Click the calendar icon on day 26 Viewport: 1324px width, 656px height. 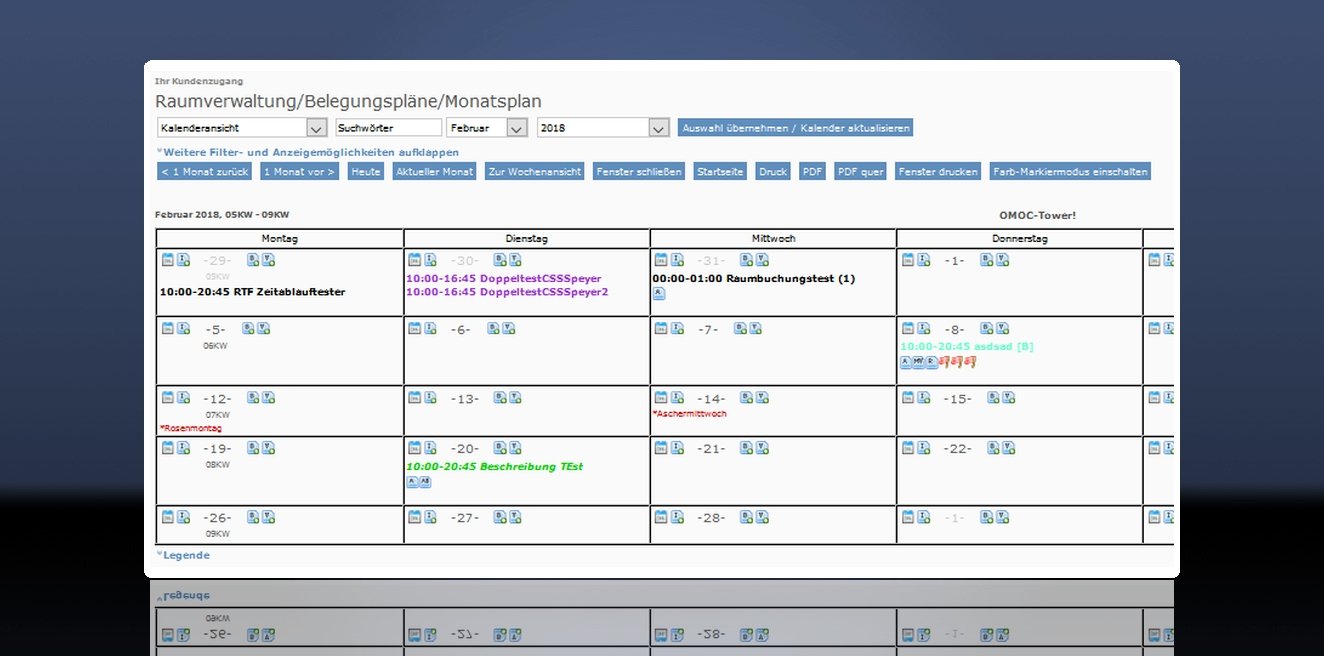coord(168,517)
